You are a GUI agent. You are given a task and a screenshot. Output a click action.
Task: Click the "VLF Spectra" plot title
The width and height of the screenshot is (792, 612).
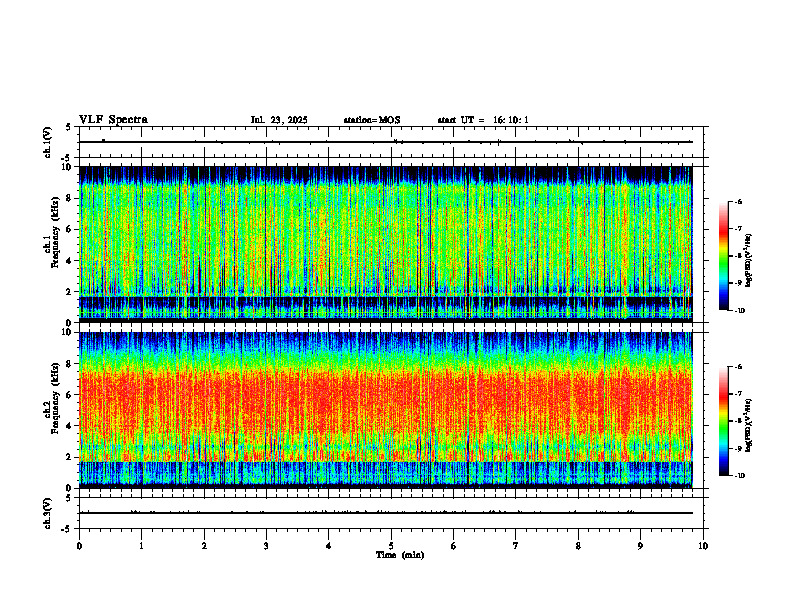coord(113,120)
